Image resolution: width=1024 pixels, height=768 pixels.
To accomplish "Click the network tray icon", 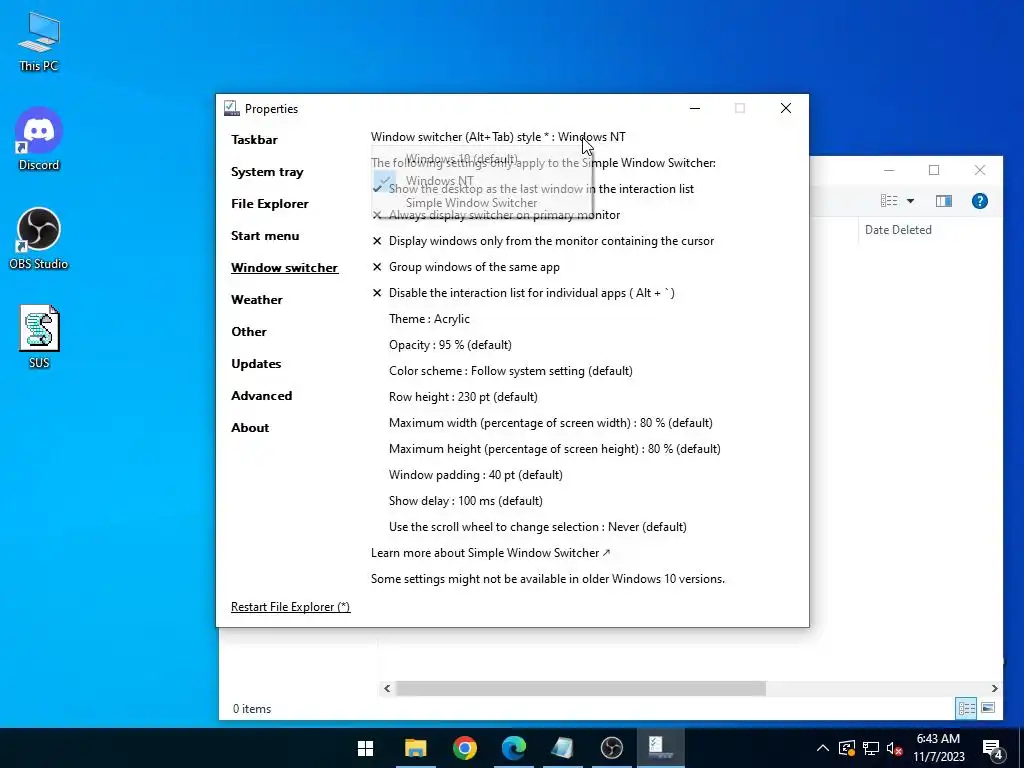I will pos(871,748).
